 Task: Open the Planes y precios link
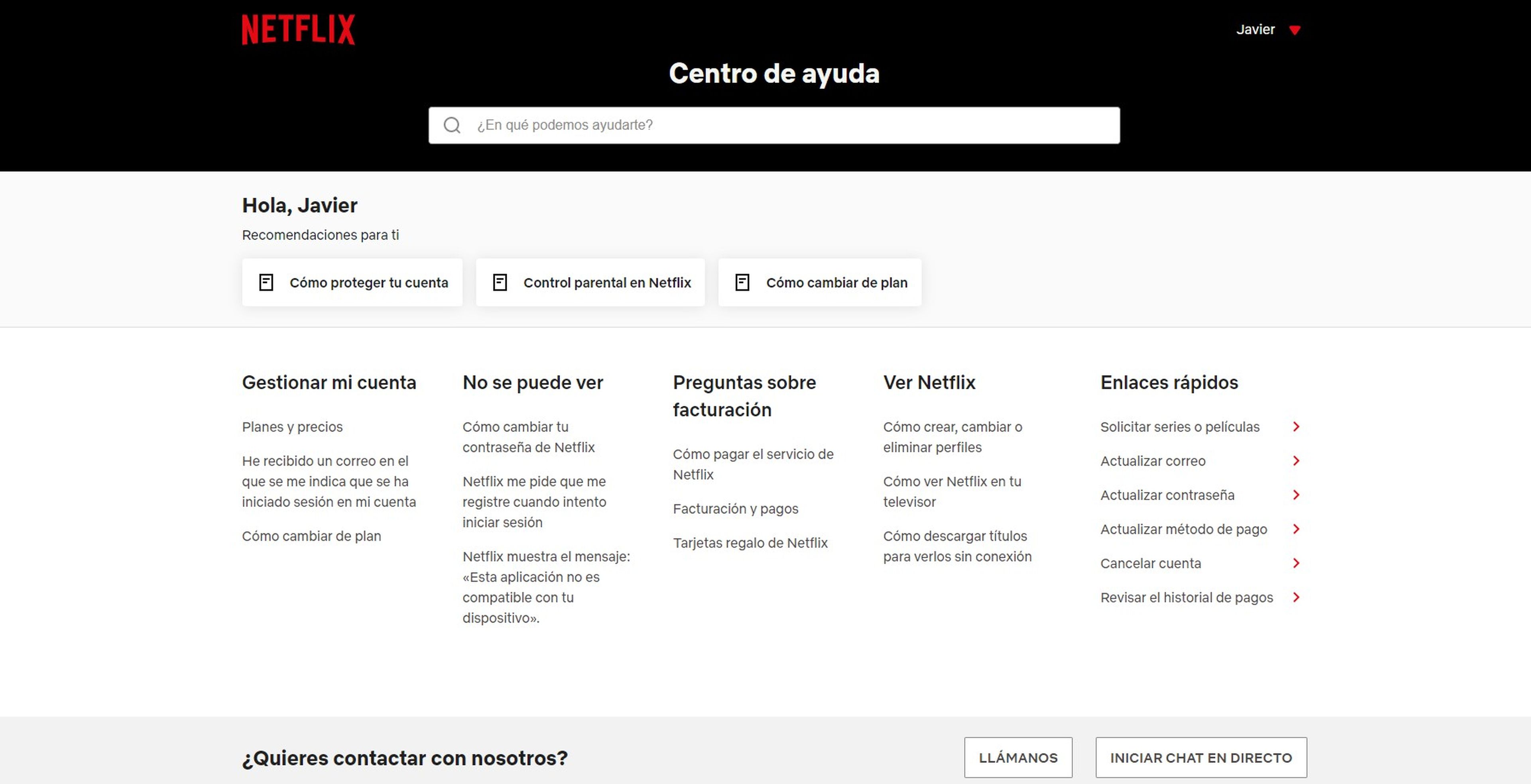click(x=292, y=427)
